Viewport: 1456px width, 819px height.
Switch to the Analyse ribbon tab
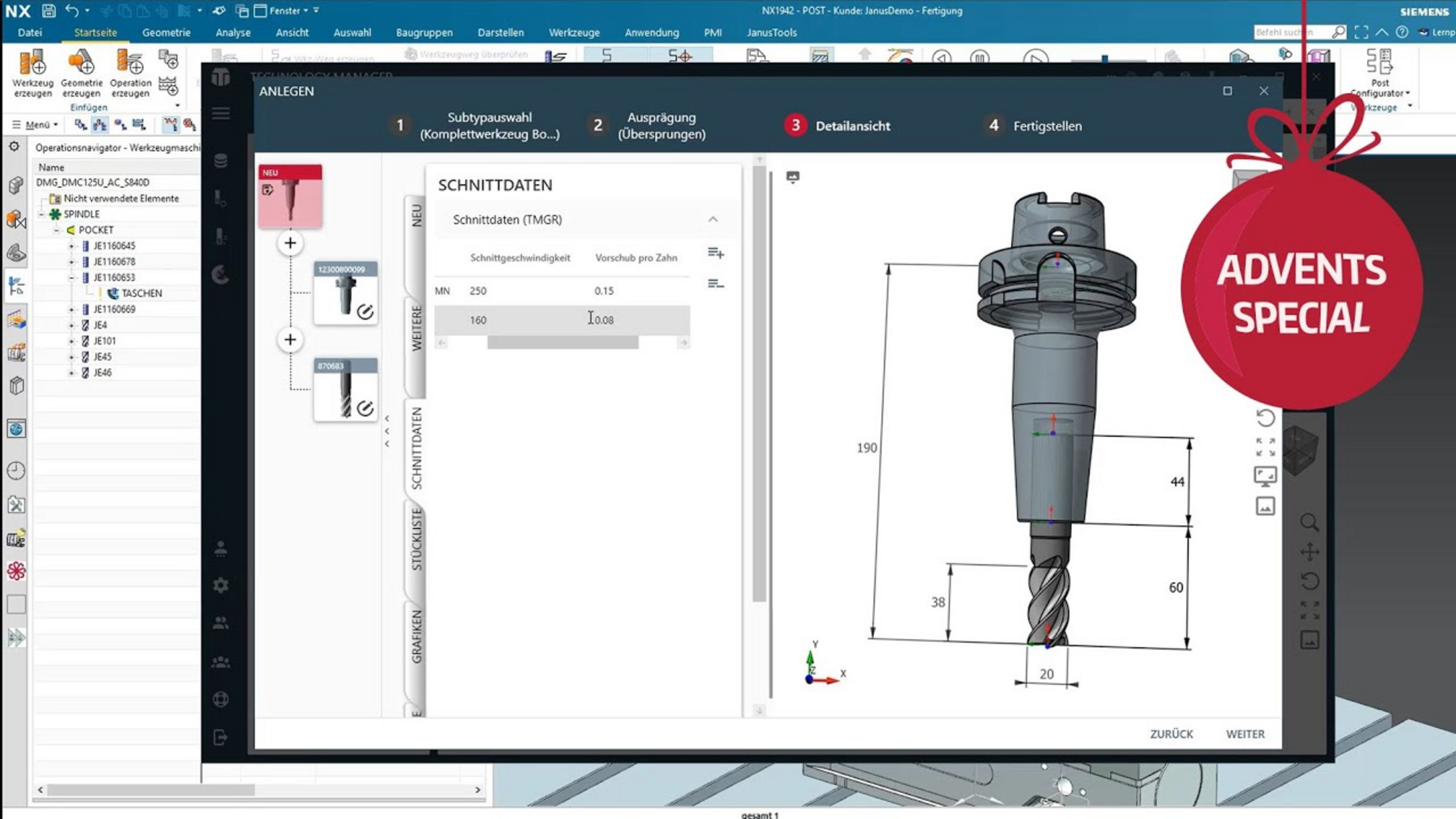pyautogui.click(x=233, y=32)
